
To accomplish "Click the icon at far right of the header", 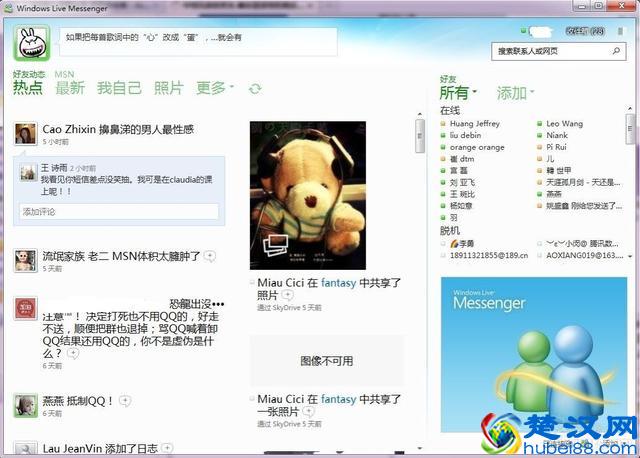I will [x=620, y=31].
